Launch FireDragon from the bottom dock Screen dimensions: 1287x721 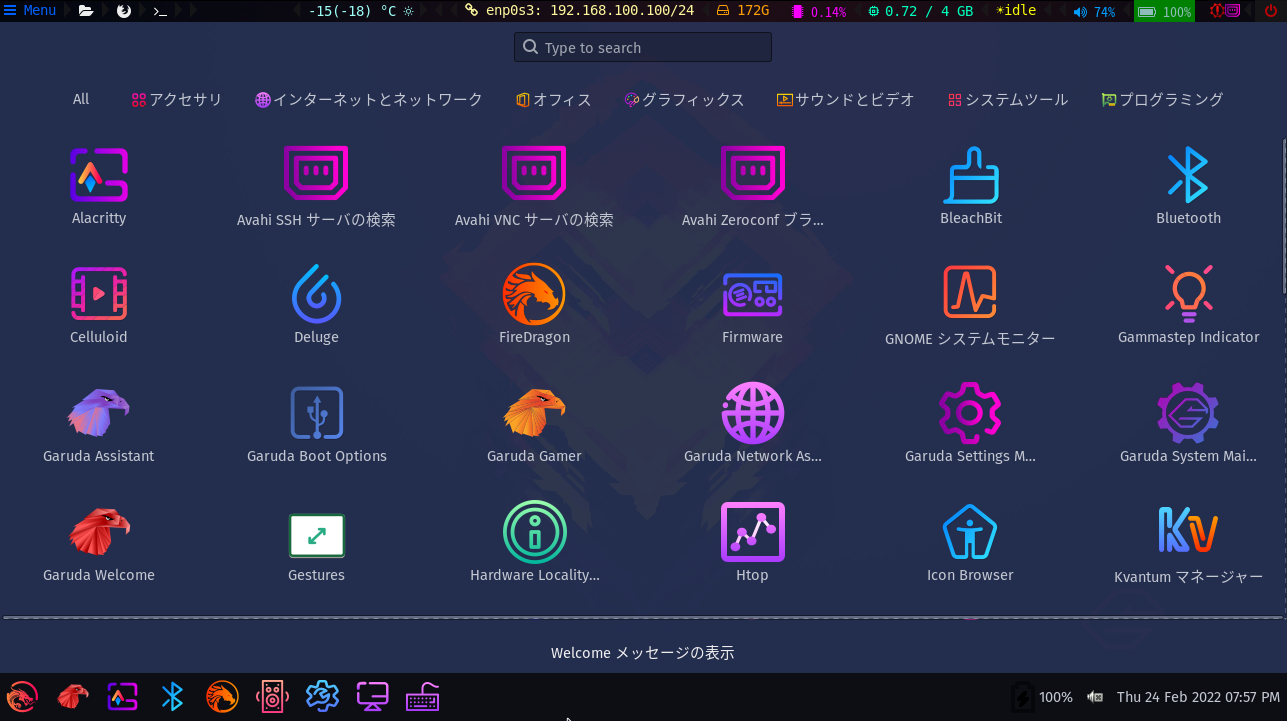[x=222, y=696]
